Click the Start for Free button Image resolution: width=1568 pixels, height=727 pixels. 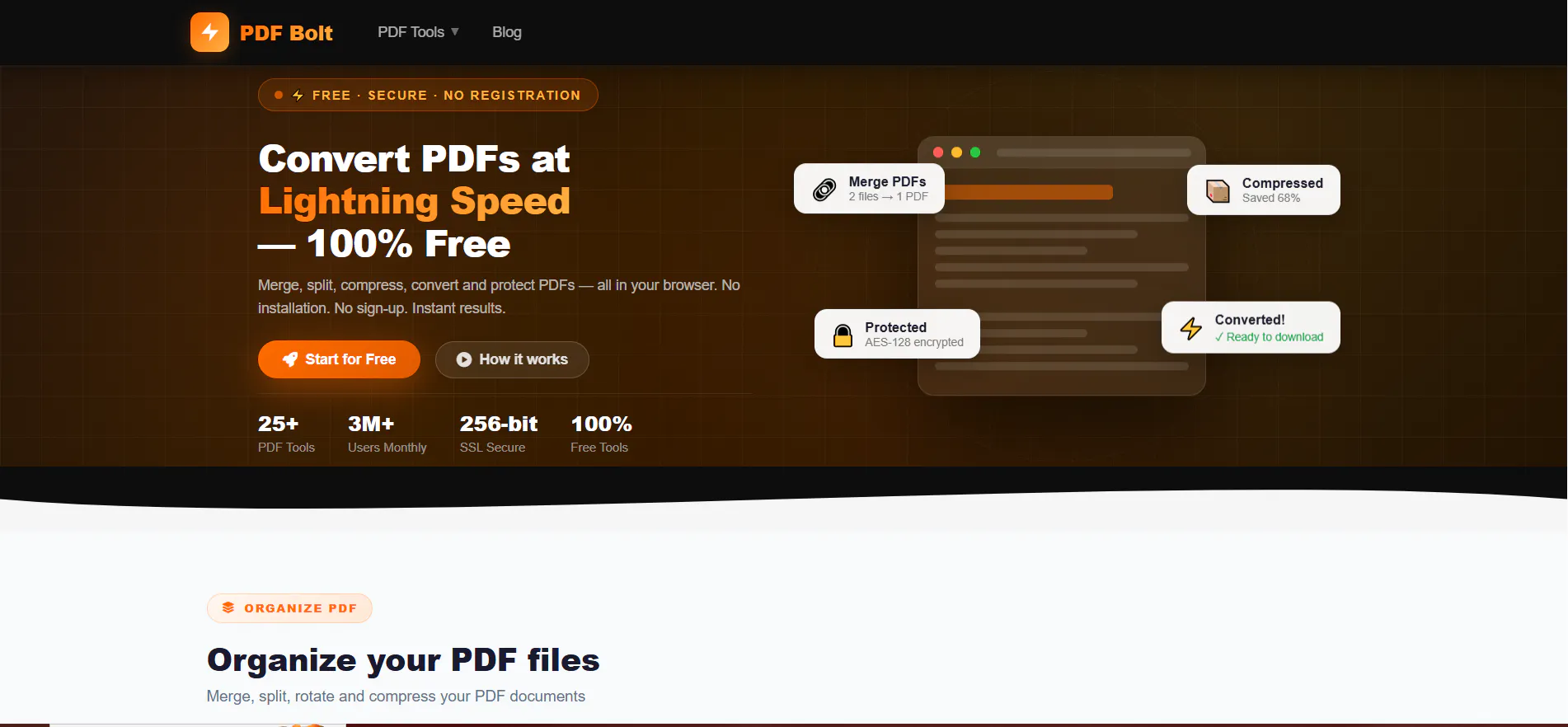339,359
